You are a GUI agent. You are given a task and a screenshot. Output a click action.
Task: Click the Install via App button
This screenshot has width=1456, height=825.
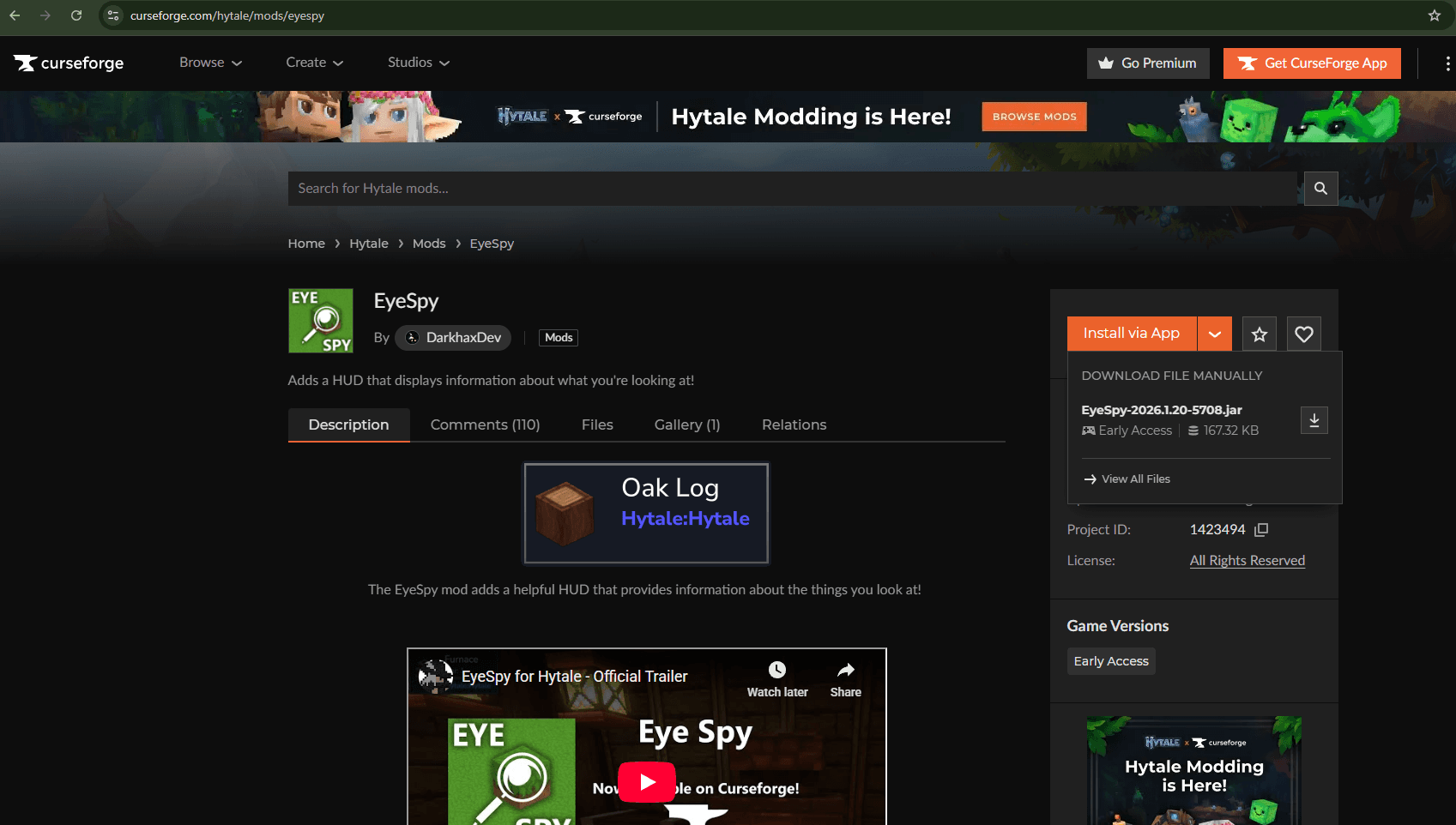pyautogui.click(x=1131, y=334)
